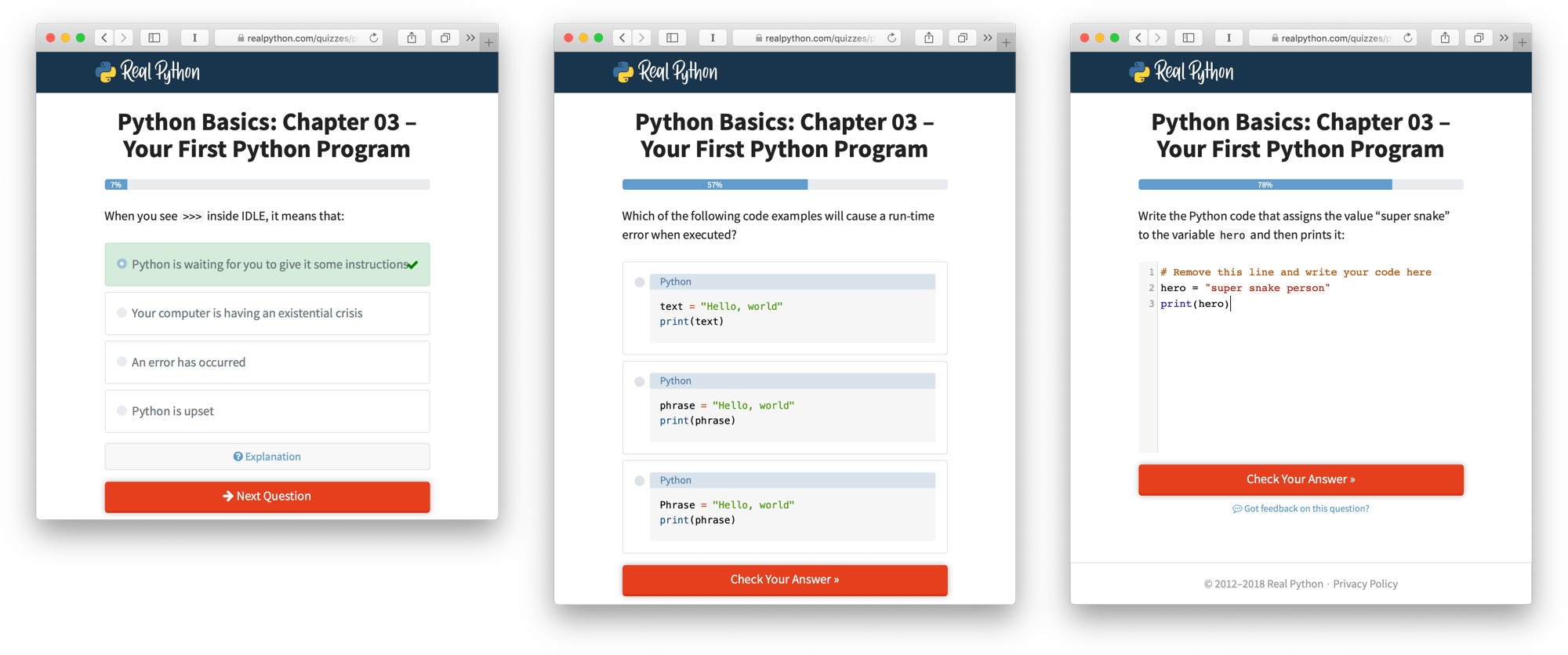Click code line 'hero = "super snake person"'
This screenshot has height=655, width=1568.
[1245, 288]
